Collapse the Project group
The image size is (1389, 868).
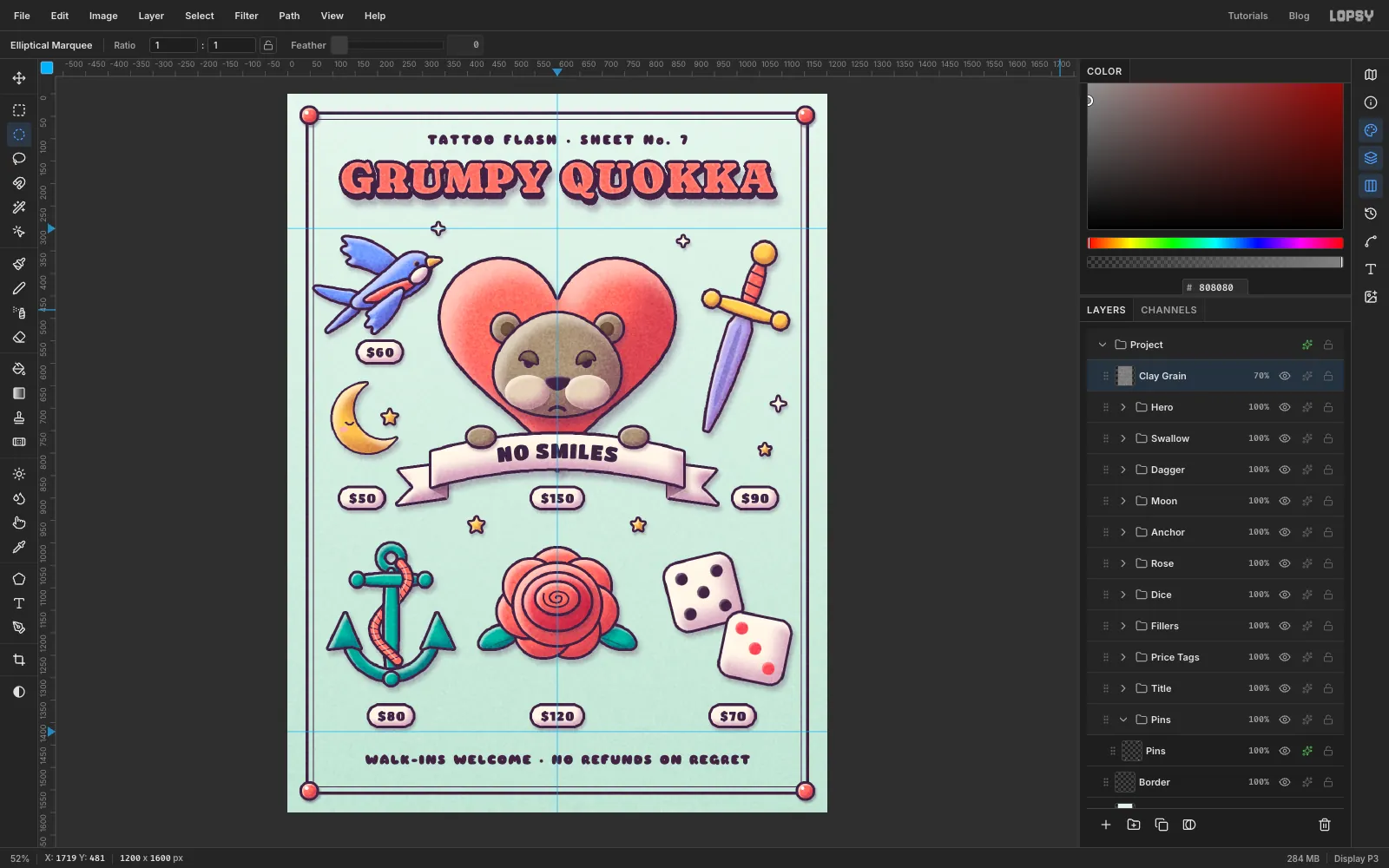pyautogui.click(x=1103, y=345)
